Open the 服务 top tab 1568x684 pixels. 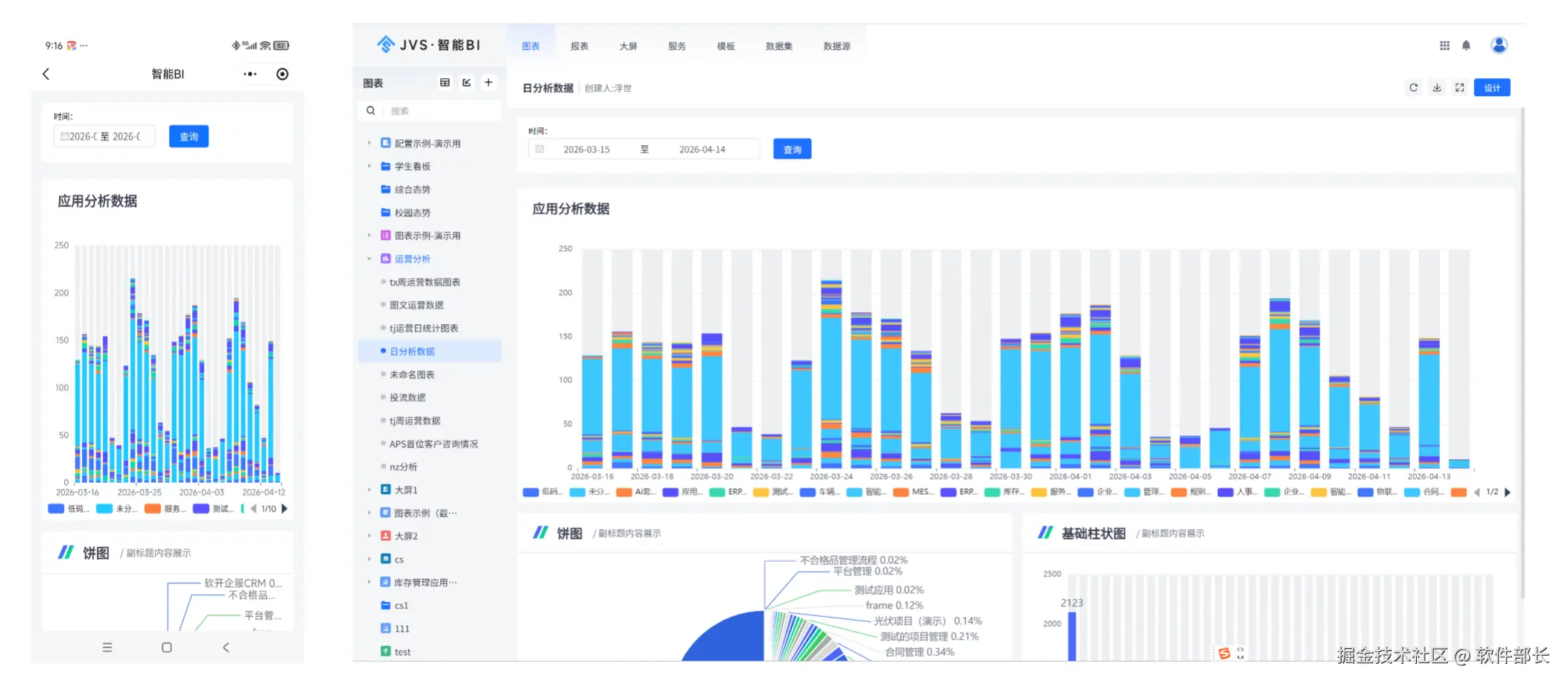[x=677, y=46]
